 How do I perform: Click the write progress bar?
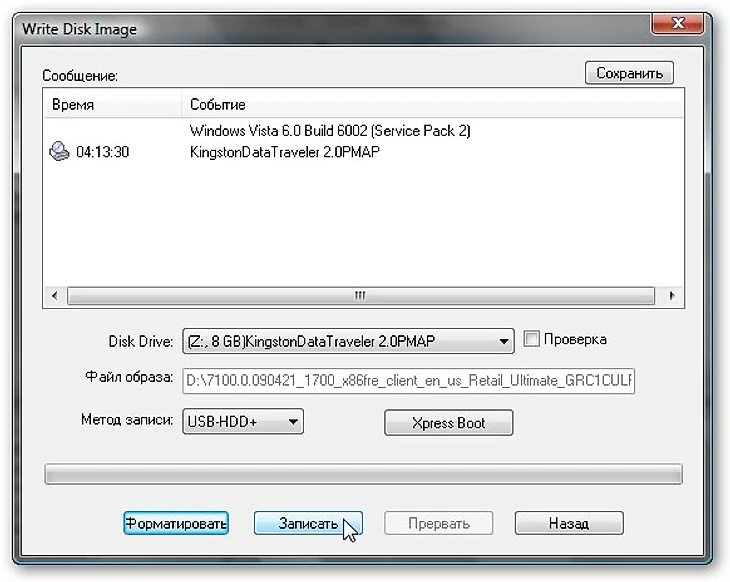click(364, 474)
